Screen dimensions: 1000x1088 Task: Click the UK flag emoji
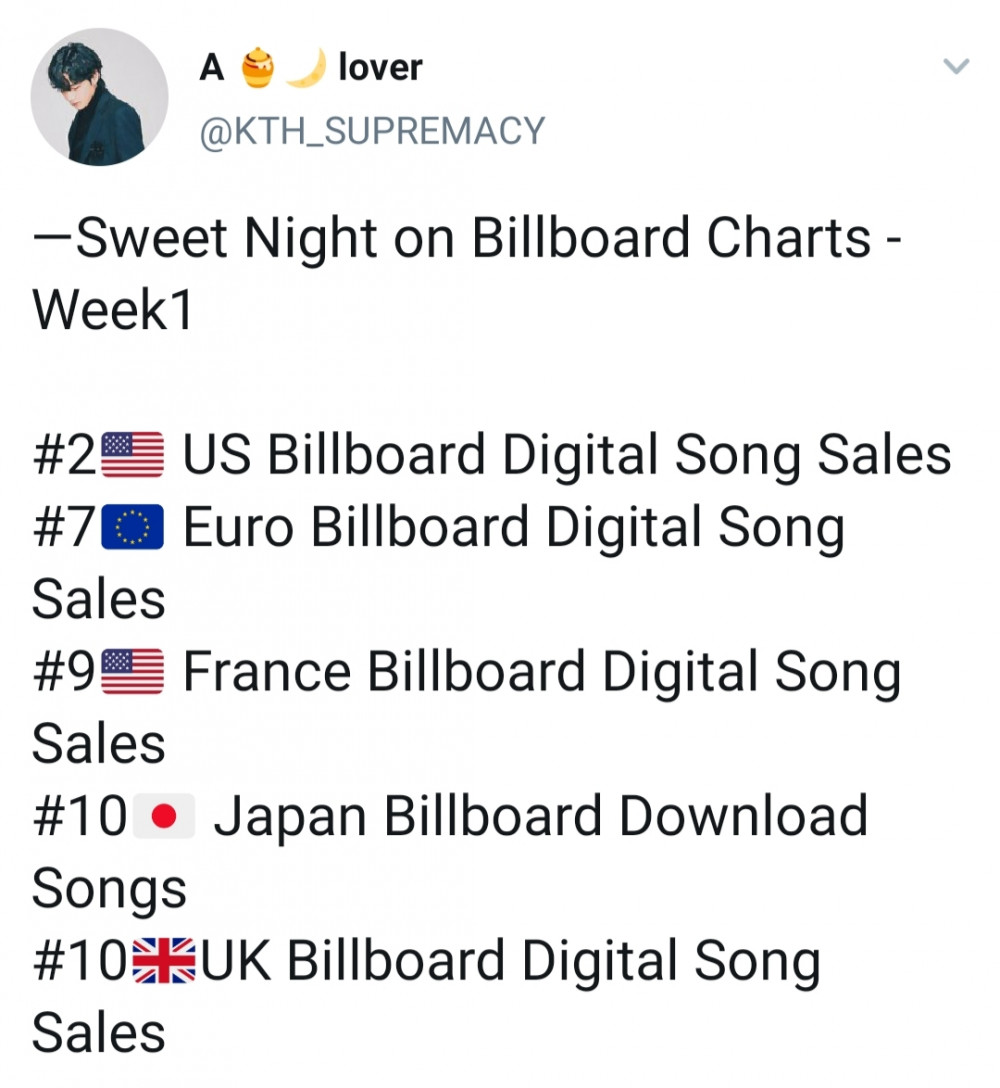click(164, 960)
